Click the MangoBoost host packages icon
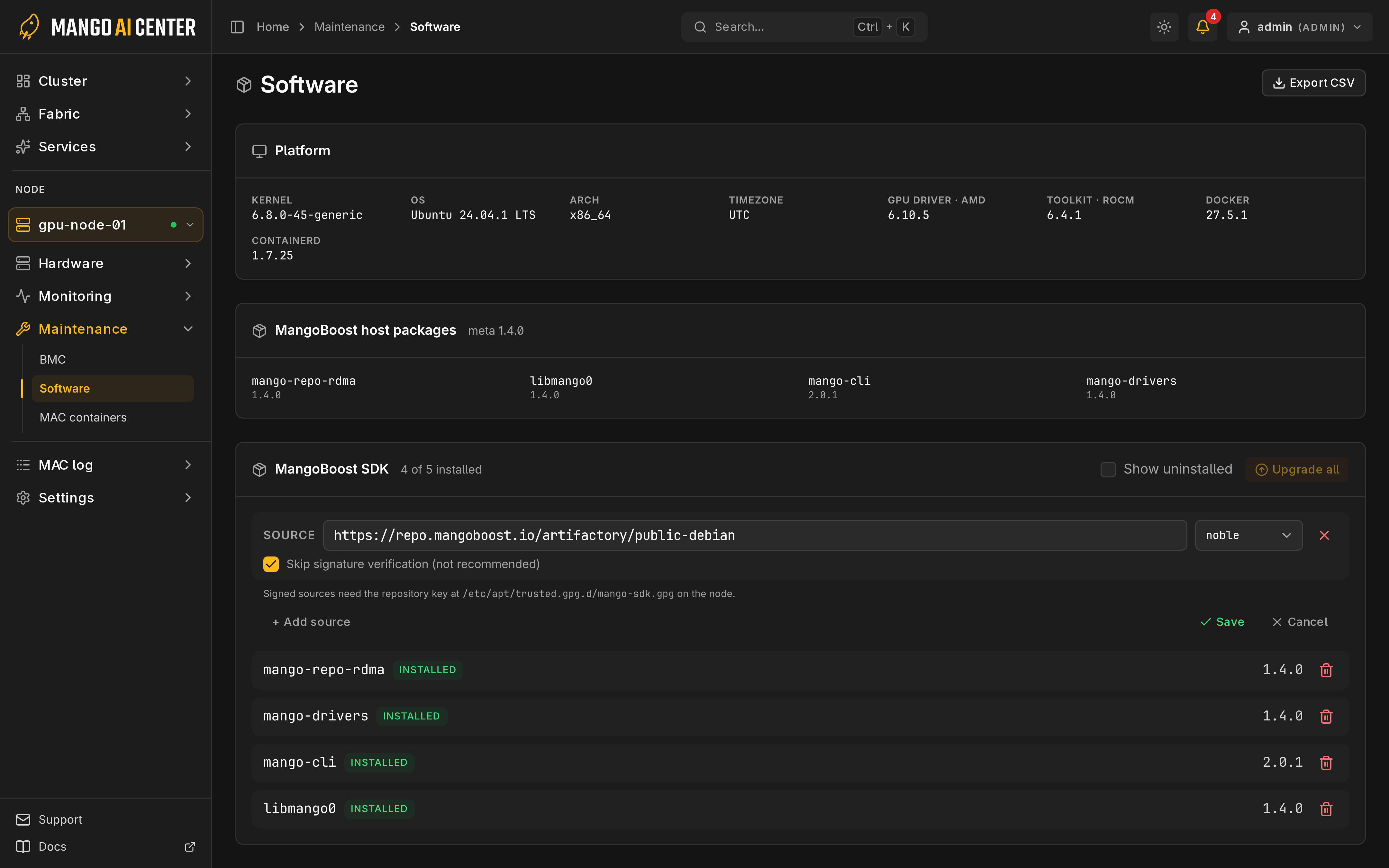This screenshot has height=868, width=1389. tap(259, 331)
